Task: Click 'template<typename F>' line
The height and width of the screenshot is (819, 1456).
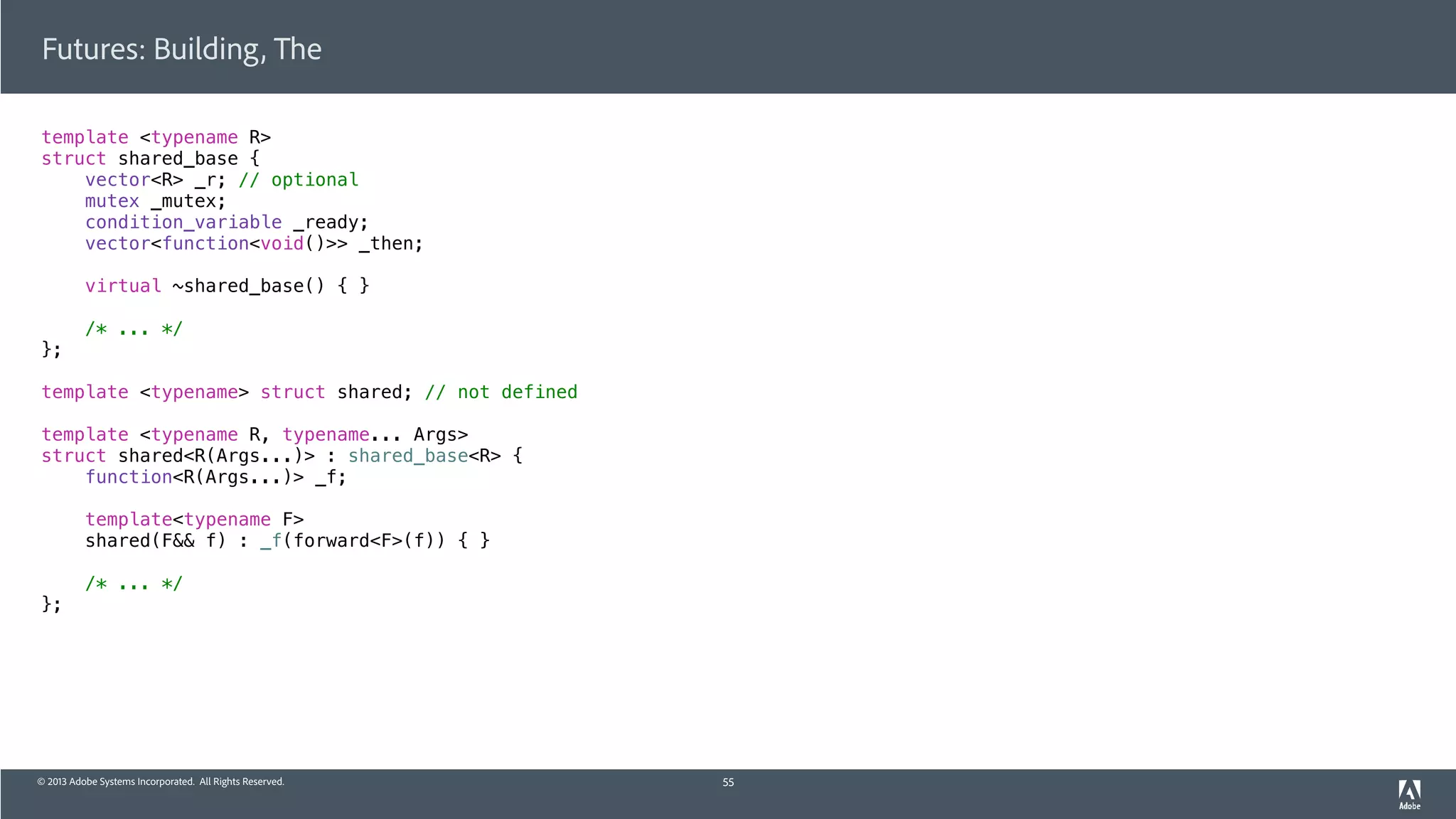Action: [x=194, y=520]
